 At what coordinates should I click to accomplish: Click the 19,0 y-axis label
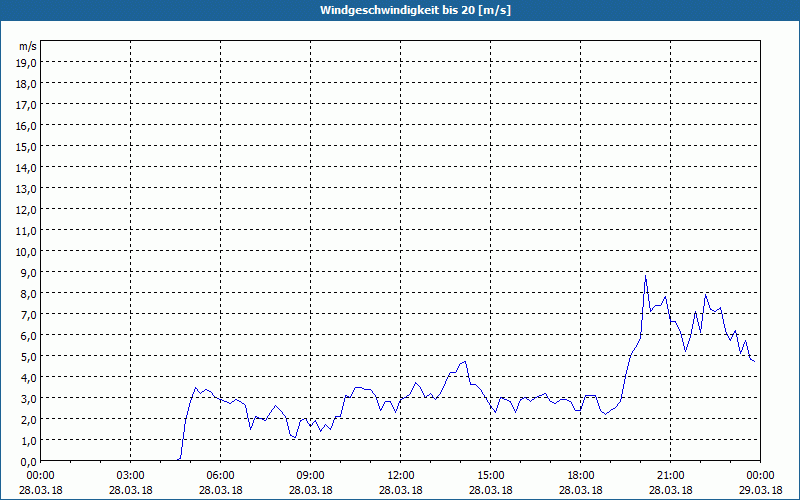(28, 63)
